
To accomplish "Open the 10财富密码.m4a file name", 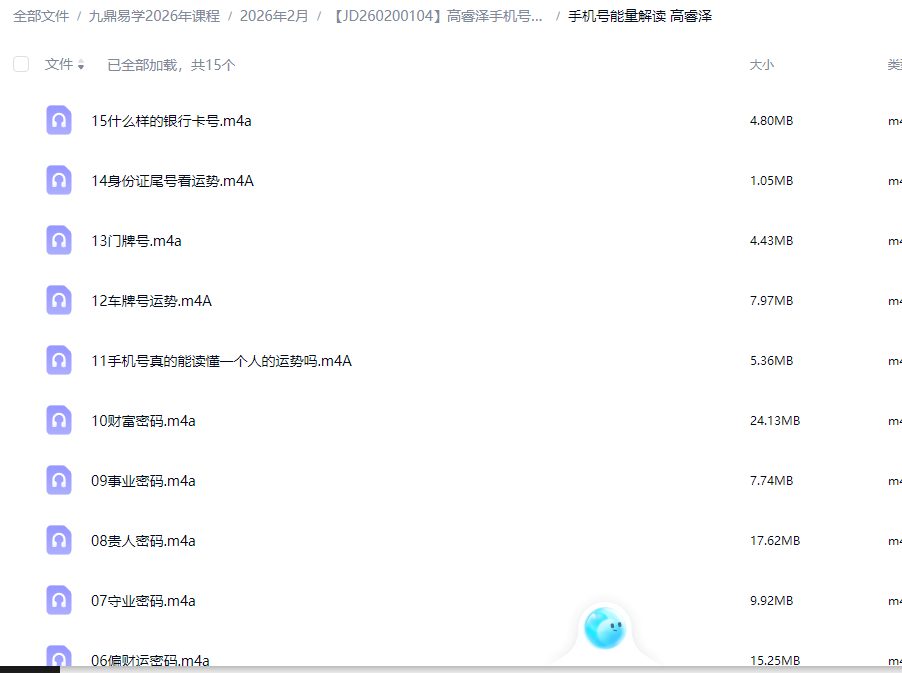I will (x=143, y=421).
